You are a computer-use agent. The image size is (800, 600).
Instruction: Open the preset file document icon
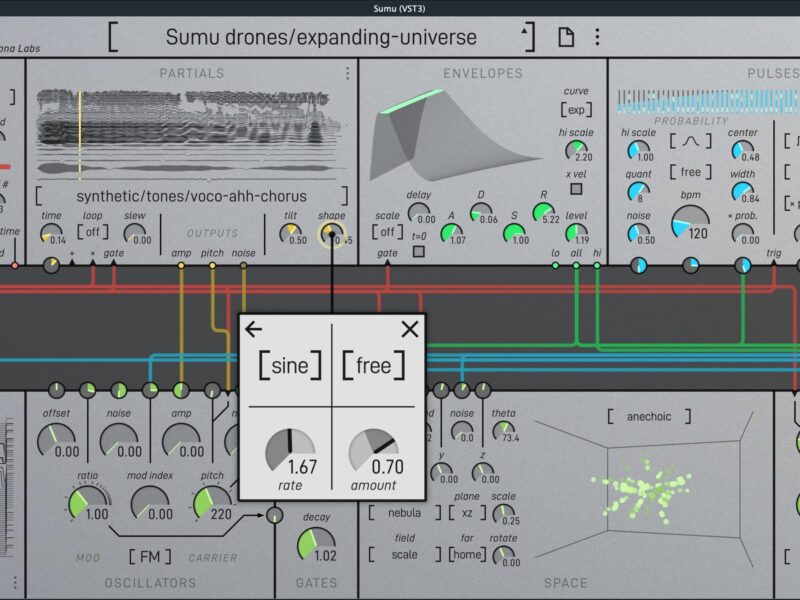pos(566,38)
